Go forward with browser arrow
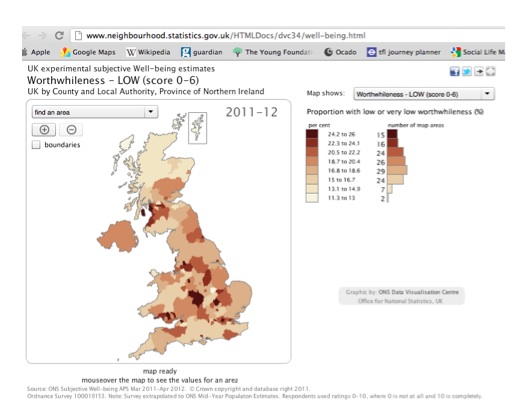The width and height of the screenshot is (518, 418). 42,35
